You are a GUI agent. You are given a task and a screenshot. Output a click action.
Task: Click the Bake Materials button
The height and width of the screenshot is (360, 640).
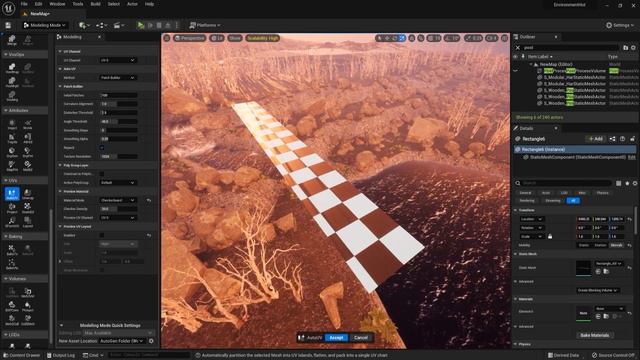[x=594, y=335]
